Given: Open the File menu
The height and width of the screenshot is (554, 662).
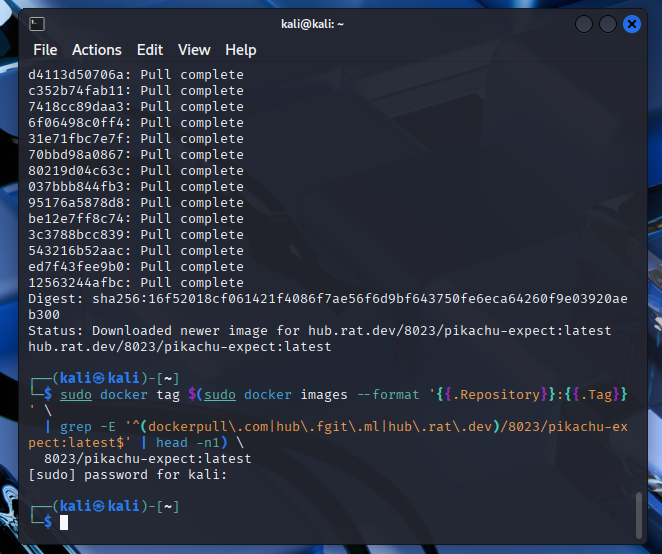Looking at the screenshot, I should pos(45,50).
